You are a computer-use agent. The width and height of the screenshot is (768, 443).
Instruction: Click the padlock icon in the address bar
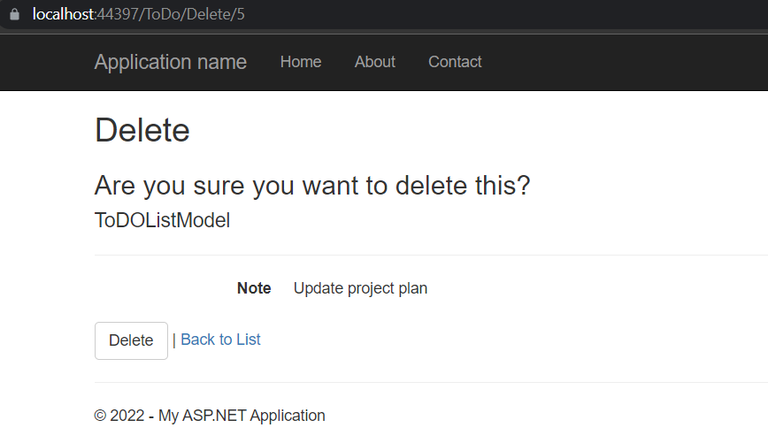14,14
